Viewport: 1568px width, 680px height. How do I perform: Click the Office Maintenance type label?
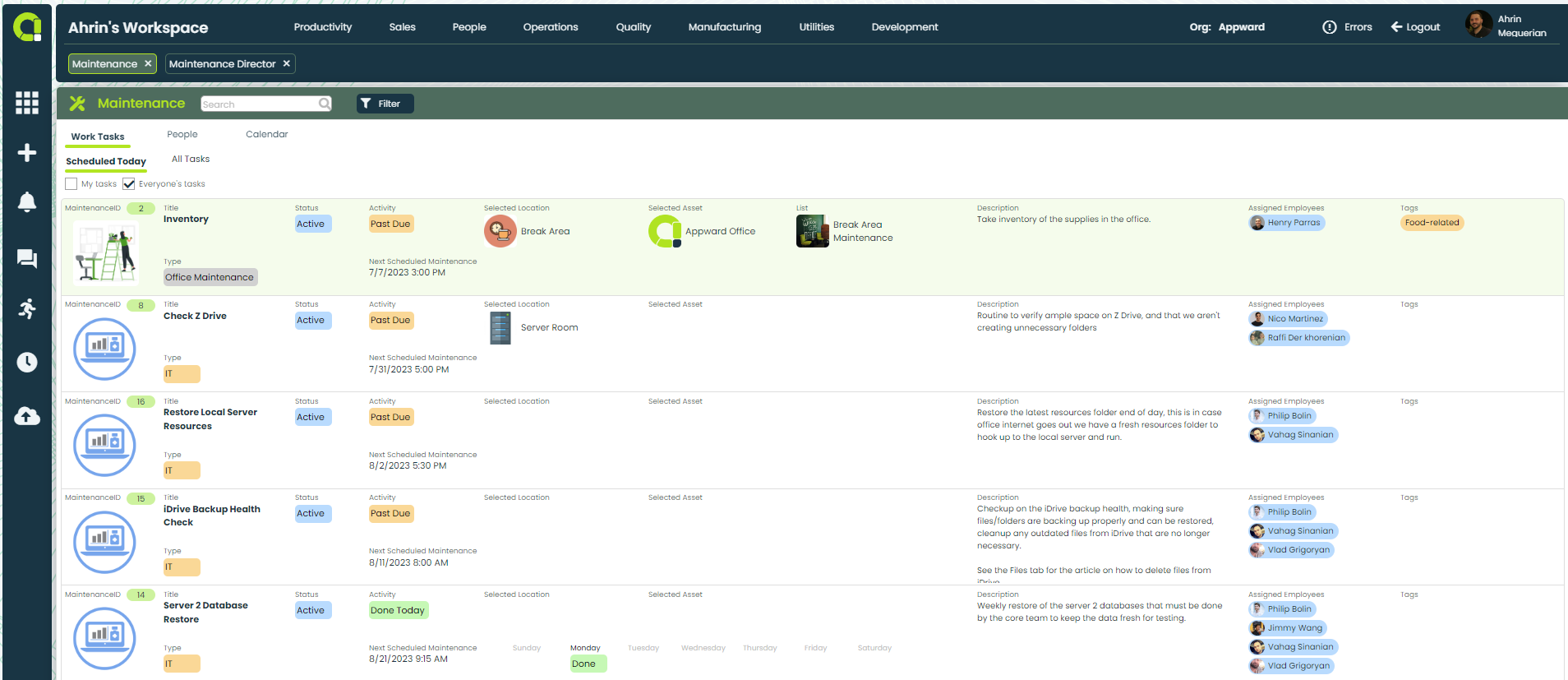(210, 277)
